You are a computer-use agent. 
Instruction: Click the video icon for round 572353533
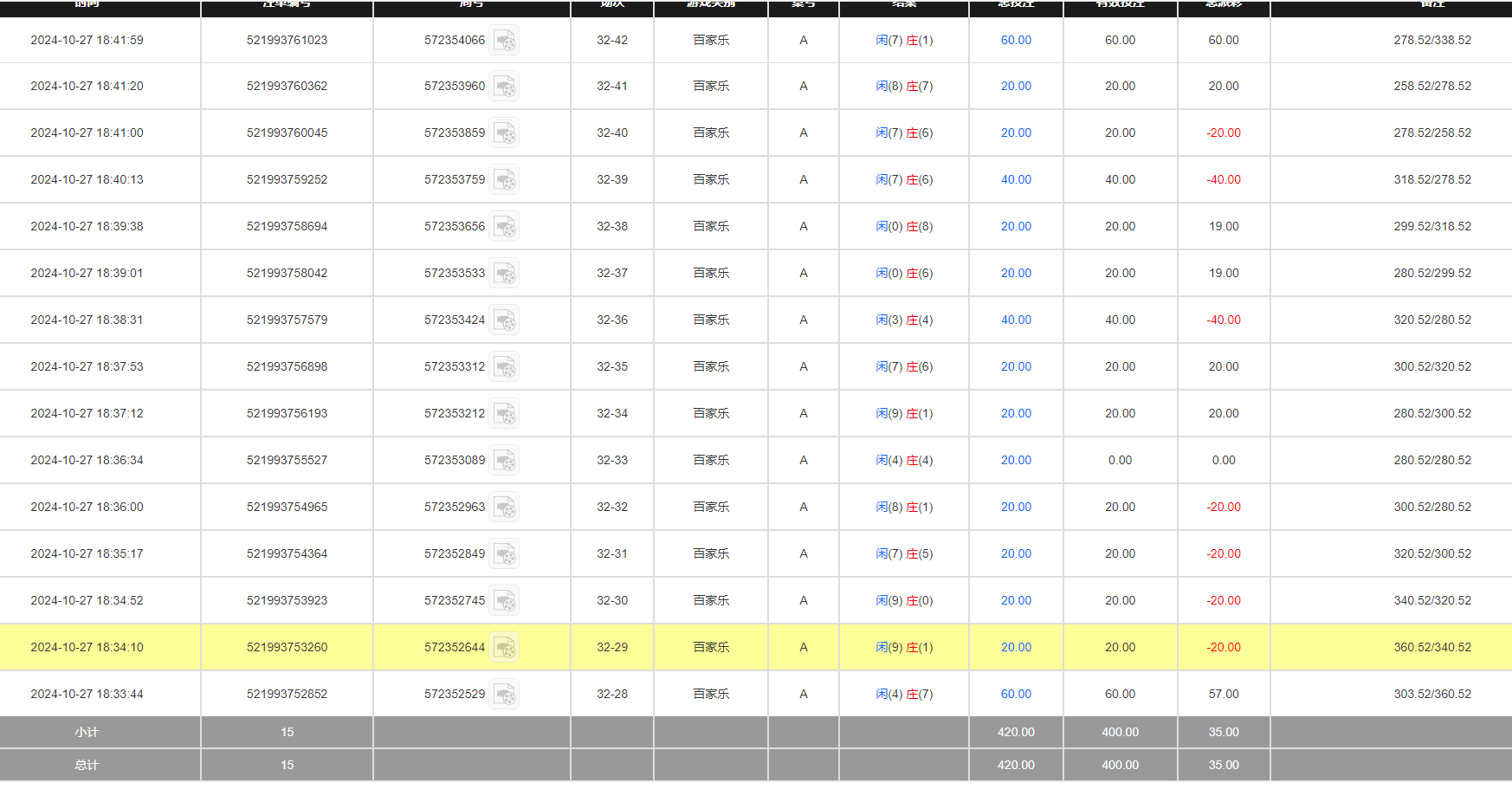tap(504, 274)
